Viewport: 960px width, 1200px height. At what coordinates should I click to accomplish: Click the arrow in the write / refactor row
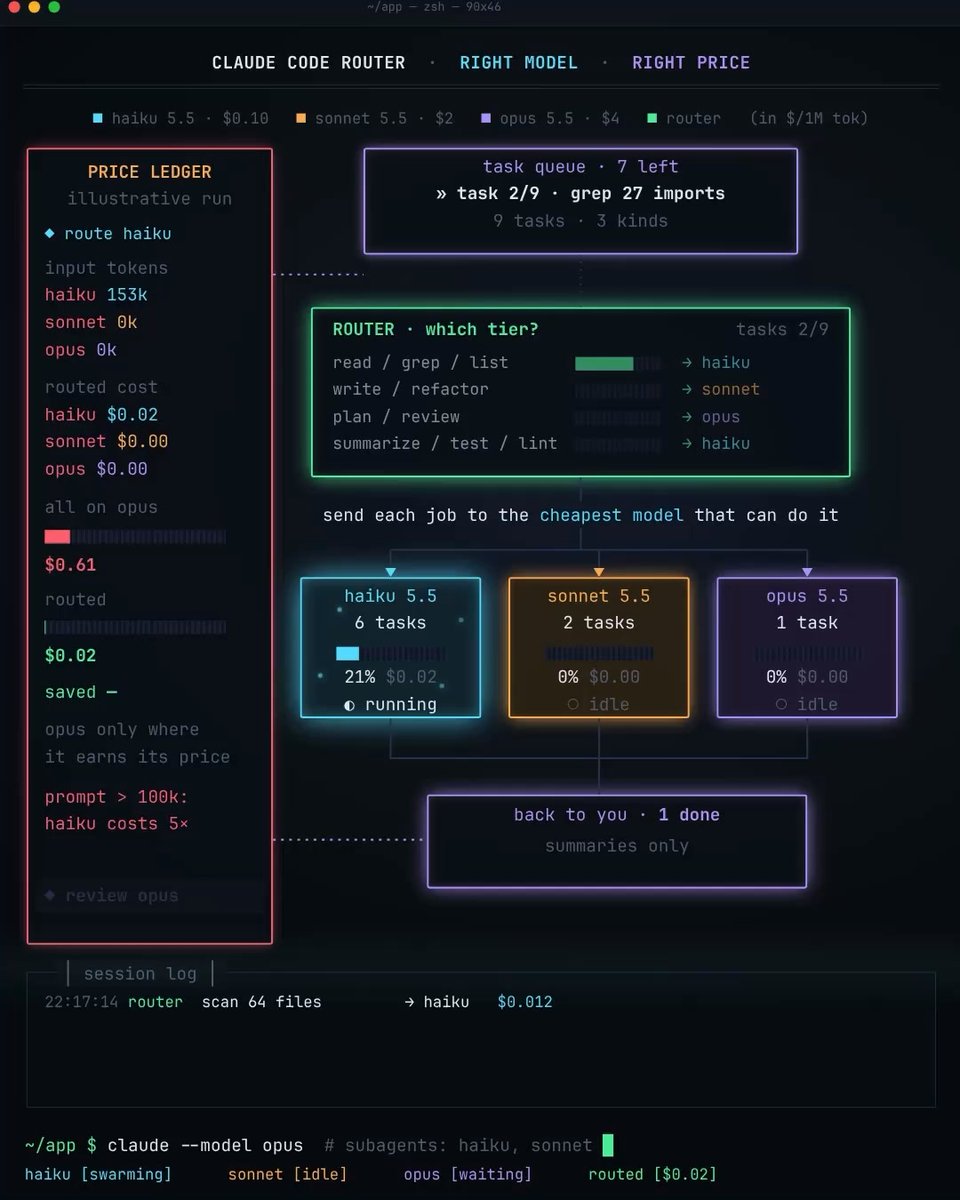686,389
